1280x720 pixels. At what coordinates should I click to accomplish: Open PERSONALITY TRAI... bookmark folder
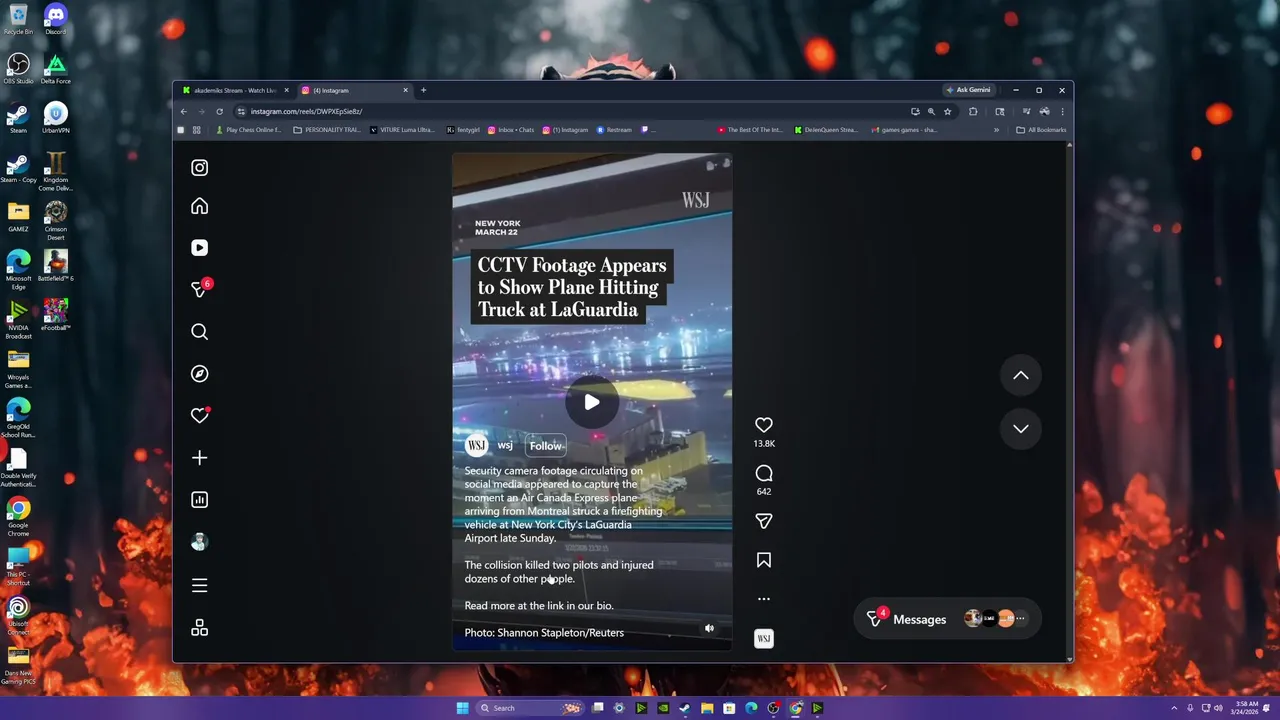(326, 130)
